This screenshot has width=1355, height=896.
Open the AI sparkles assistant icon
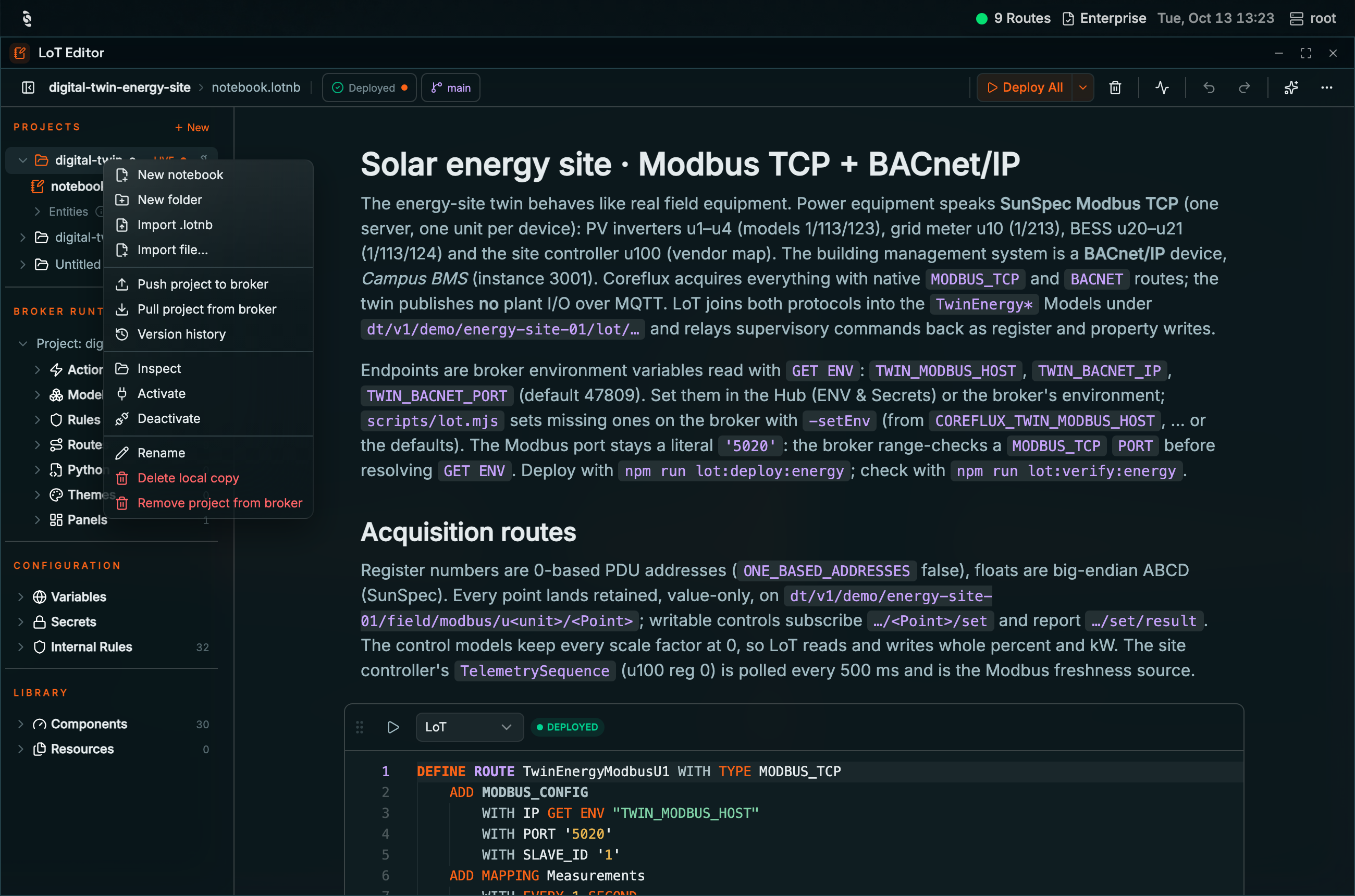click(x=1291, y=88)
